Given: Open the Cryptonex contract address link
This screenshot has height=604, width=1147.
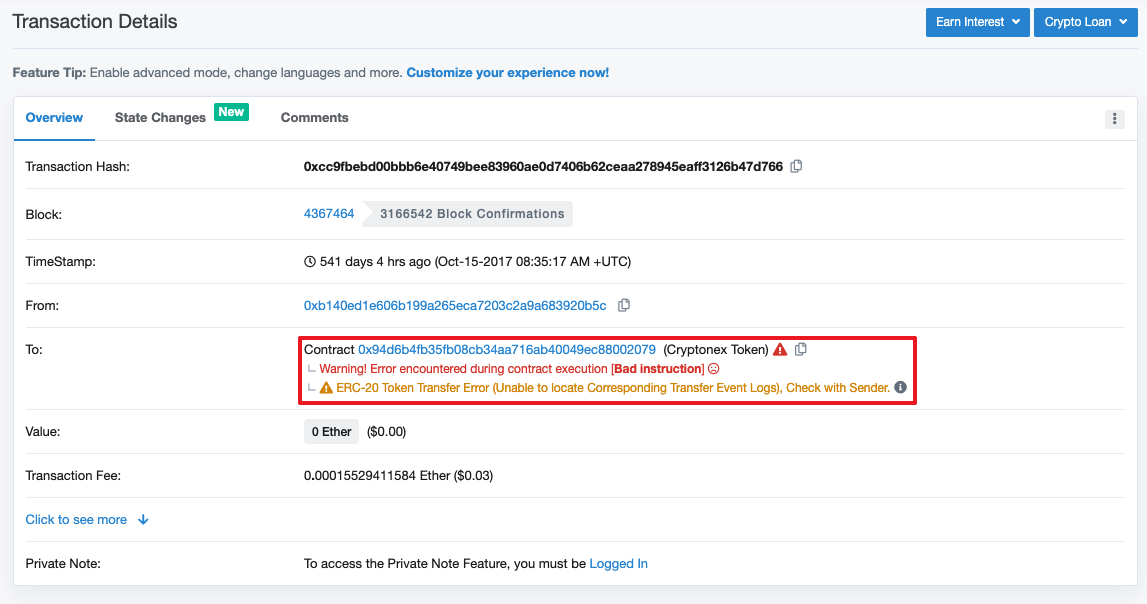Looking at the screenshot, I should tap(507, 350).
